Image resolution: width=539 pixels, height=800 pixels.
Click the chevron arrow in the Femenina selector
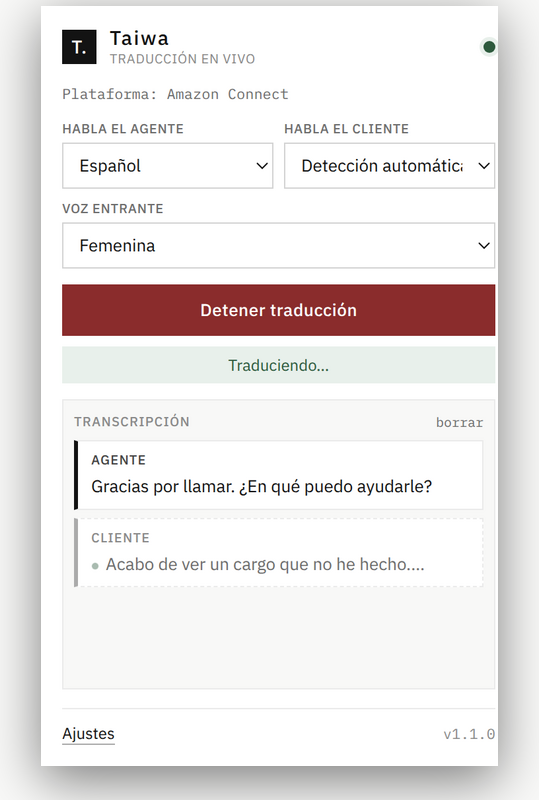click(484, 245)
